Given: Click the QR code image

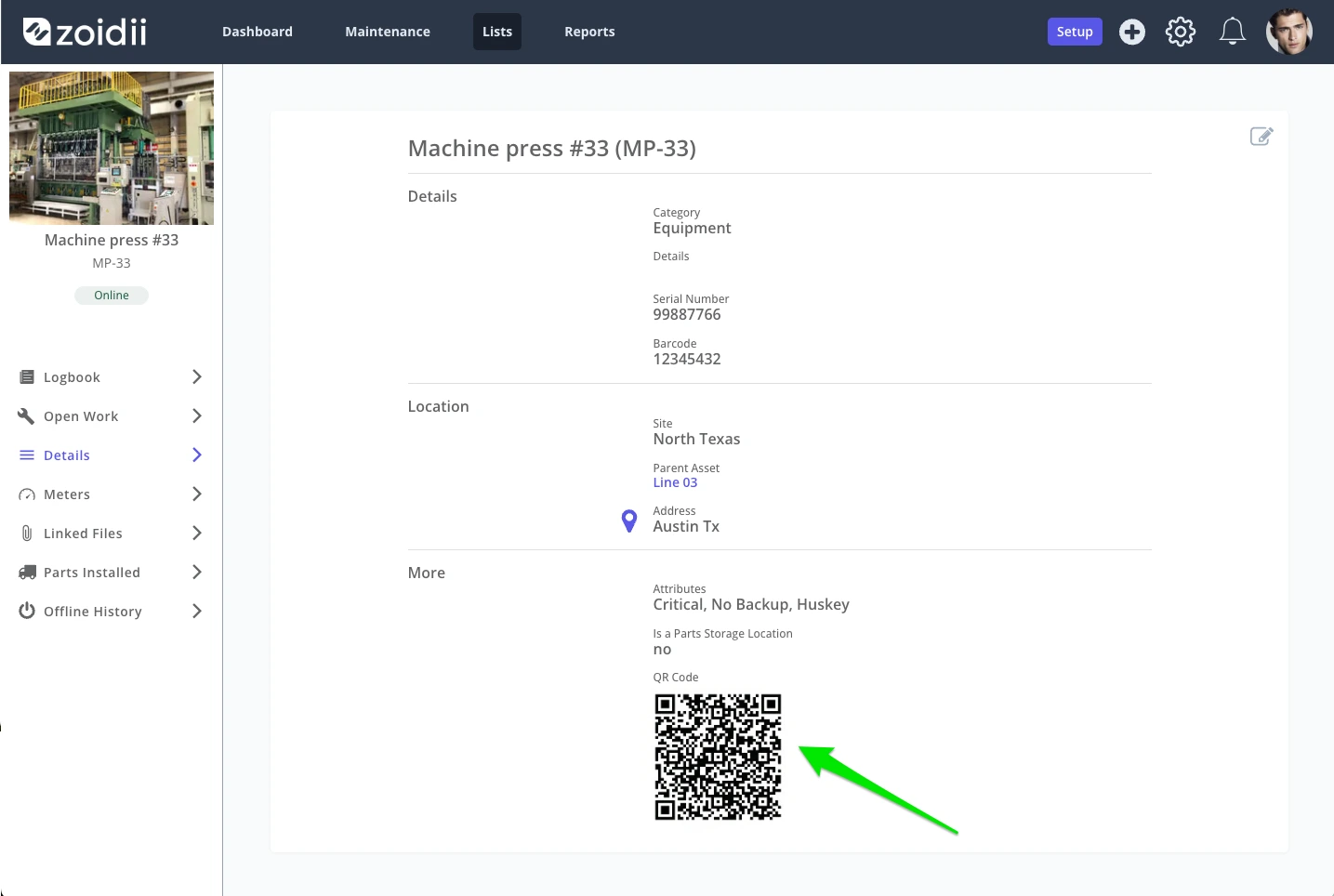Looking at the screenshot, I should click(718, 757).
